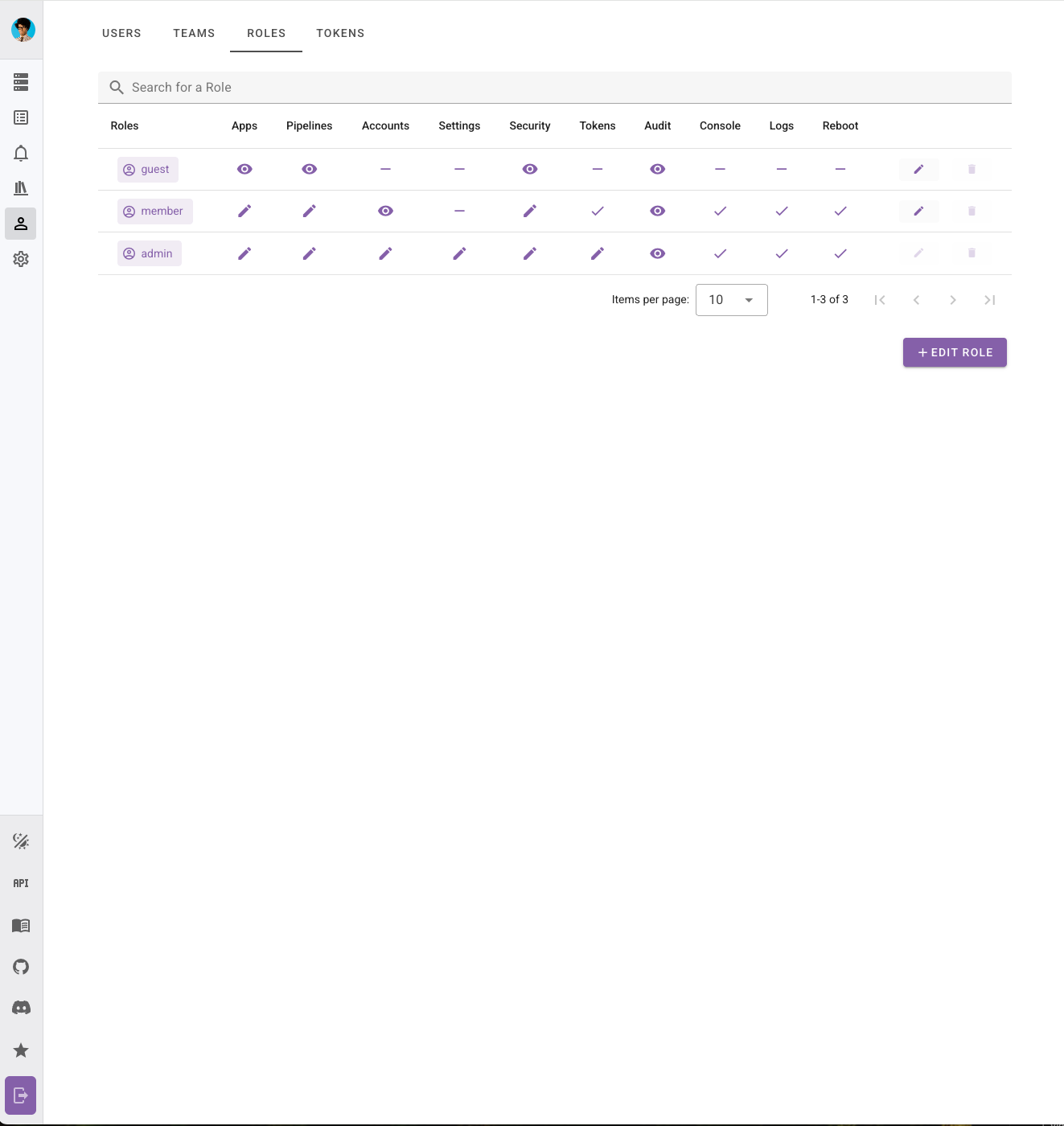Viewport: 1064px width, 1126px height.
Task: Click the API icon in sidebar
Action: click(x=21, y=883)
